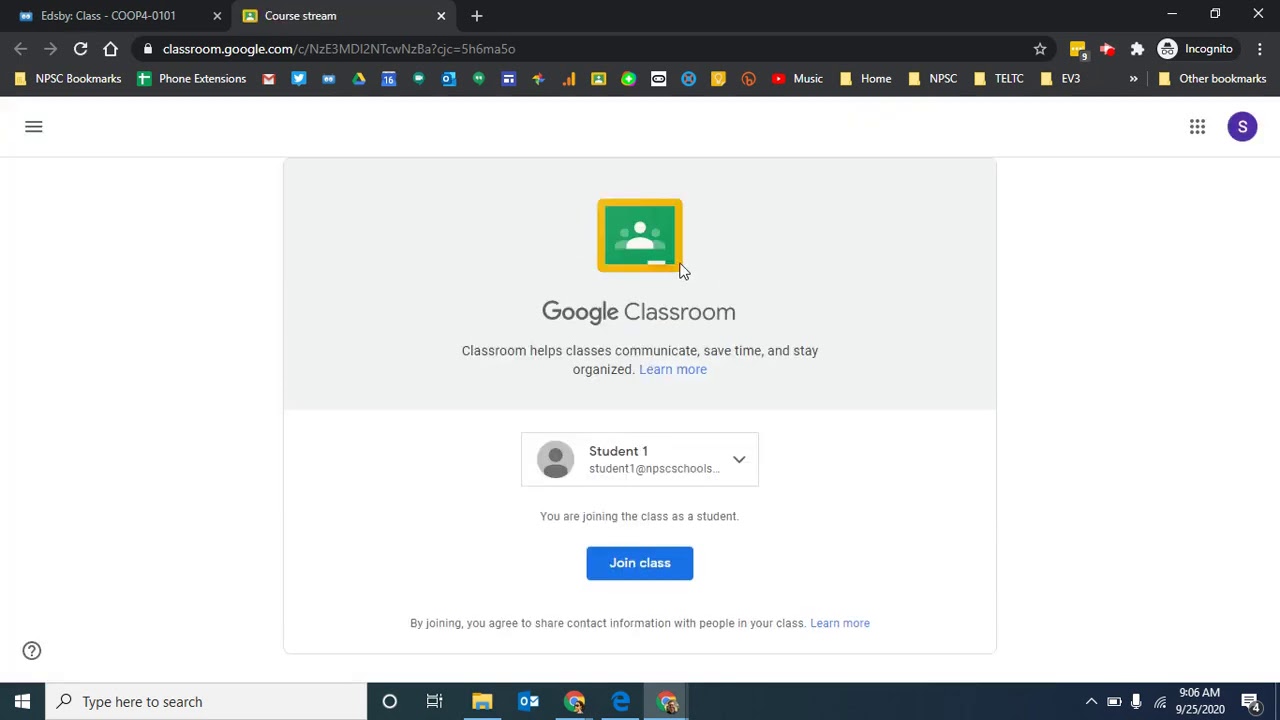The image size is (1280, 720).
Task: Click the Google Classroom chalkboard logo
Action: click(x=640, y=235)
